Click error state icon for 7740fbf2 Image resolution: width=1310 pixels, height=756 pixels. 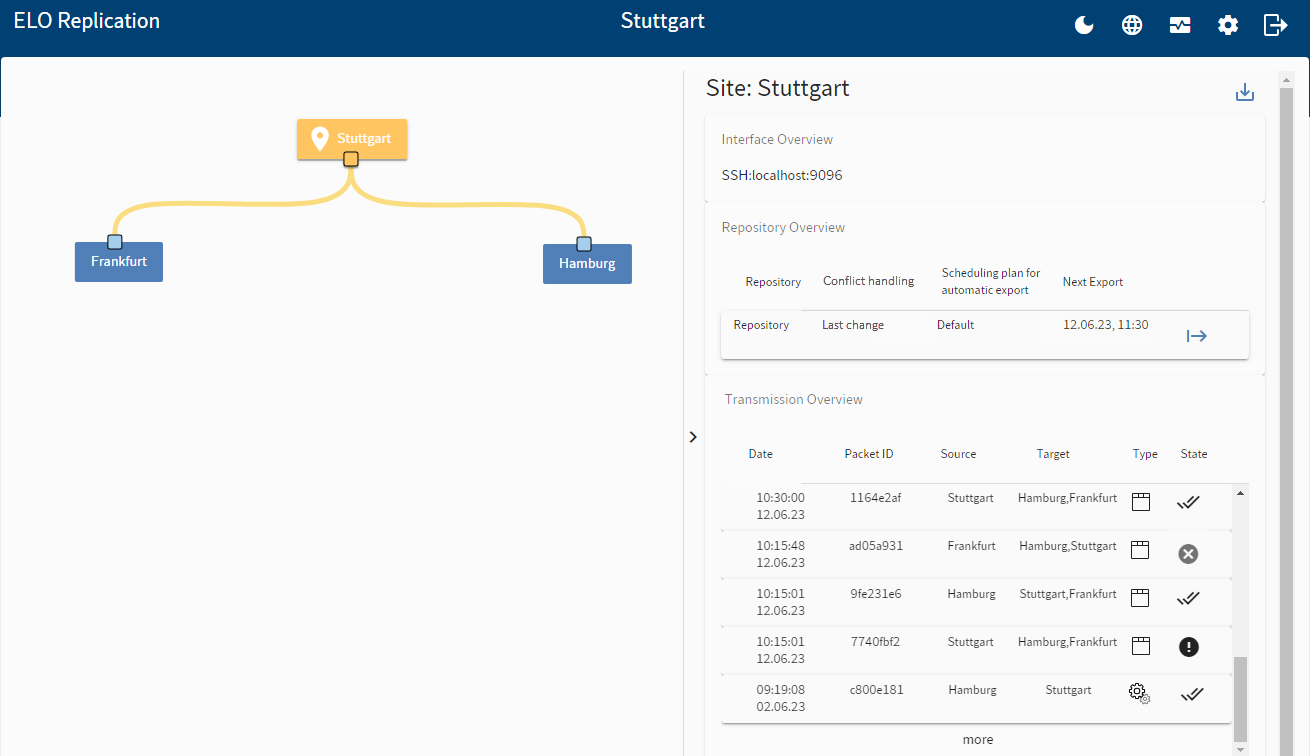pyautogui.click(x=1188, y=647)
